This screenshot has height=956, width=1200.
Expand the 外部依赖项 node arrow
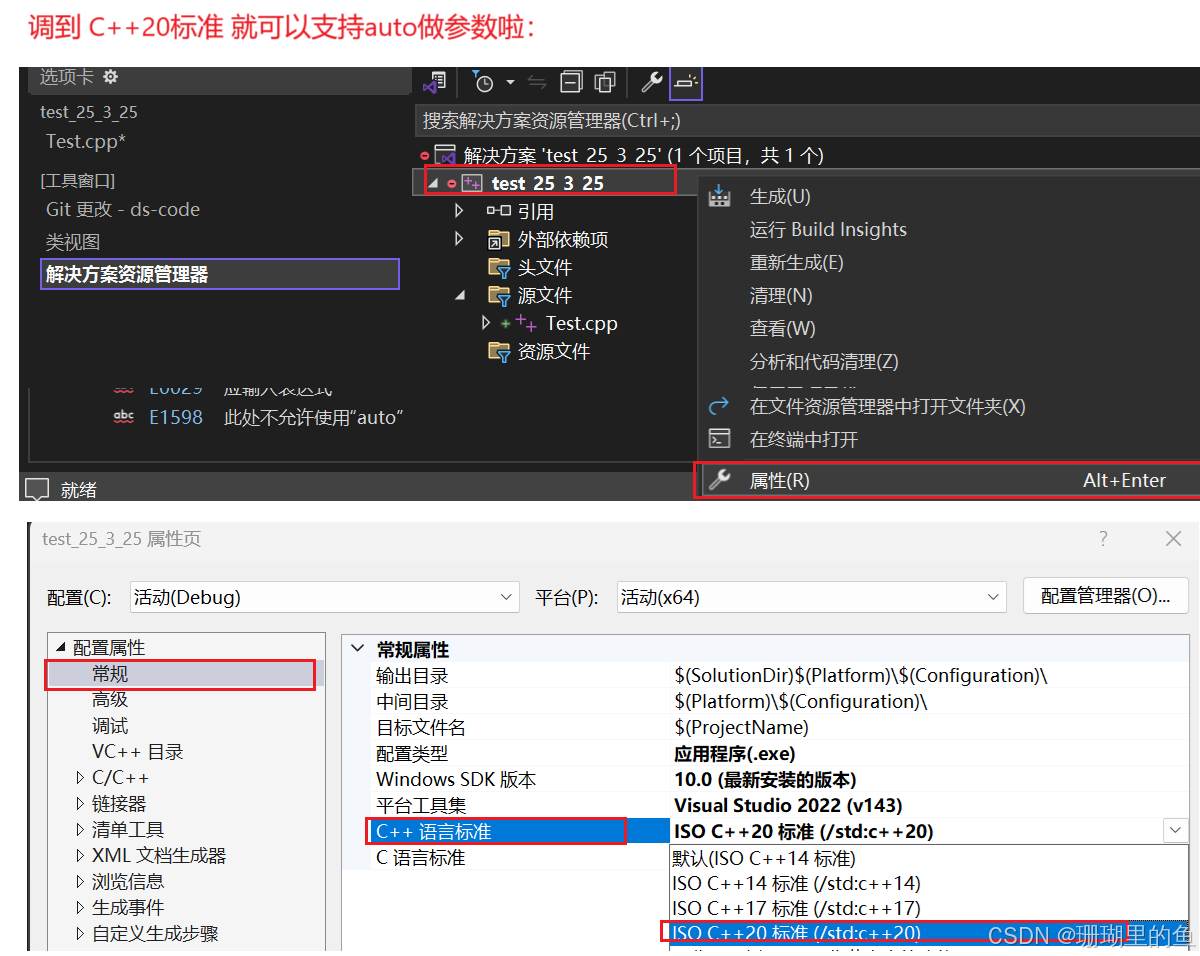pyautogui.click(x=459, y=239)
